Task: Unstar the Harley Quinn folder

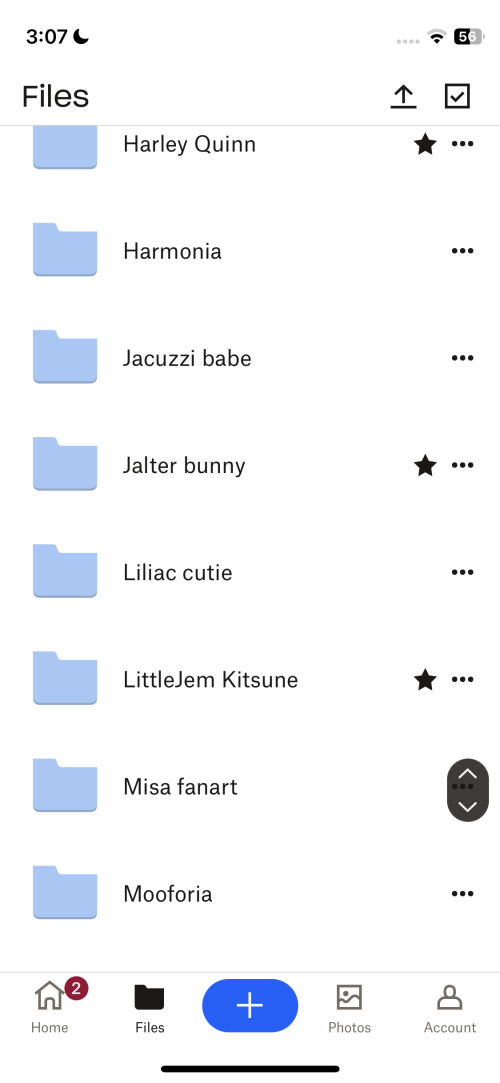Action: point(425,144)
